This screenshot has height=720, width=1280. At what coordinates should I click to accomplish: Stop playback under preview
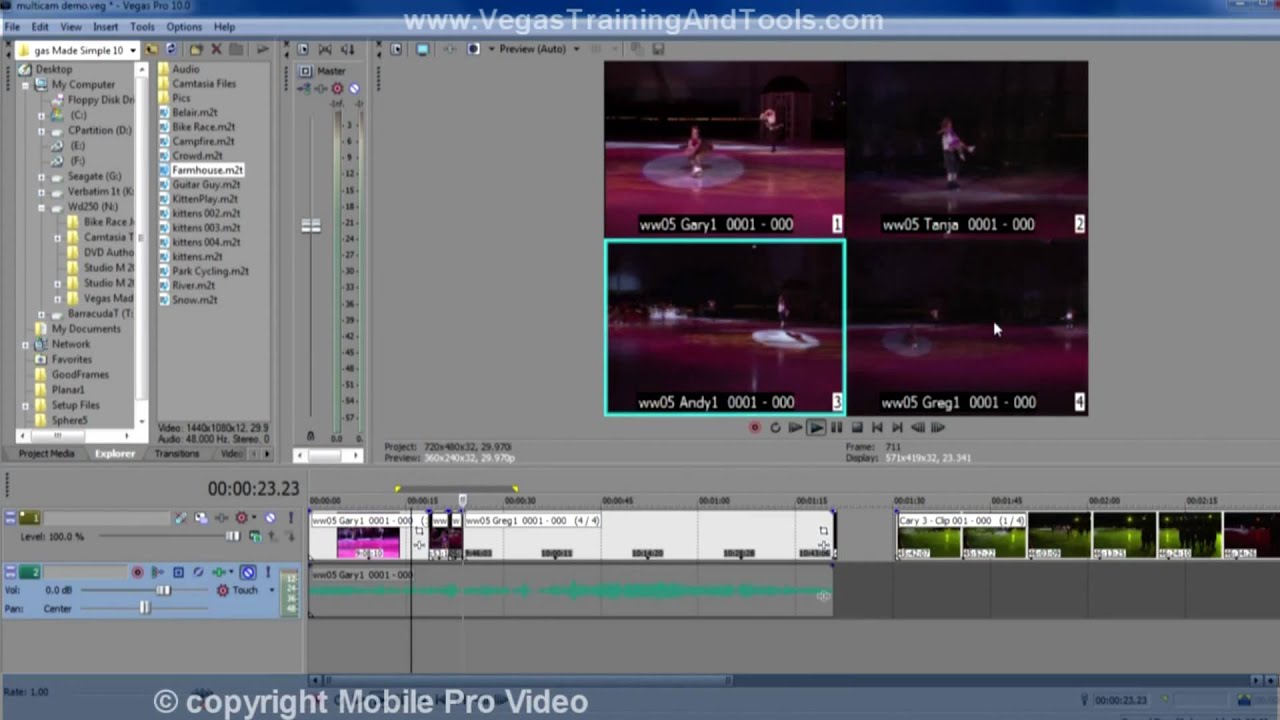pyautogui.click(x=857, y=427)
